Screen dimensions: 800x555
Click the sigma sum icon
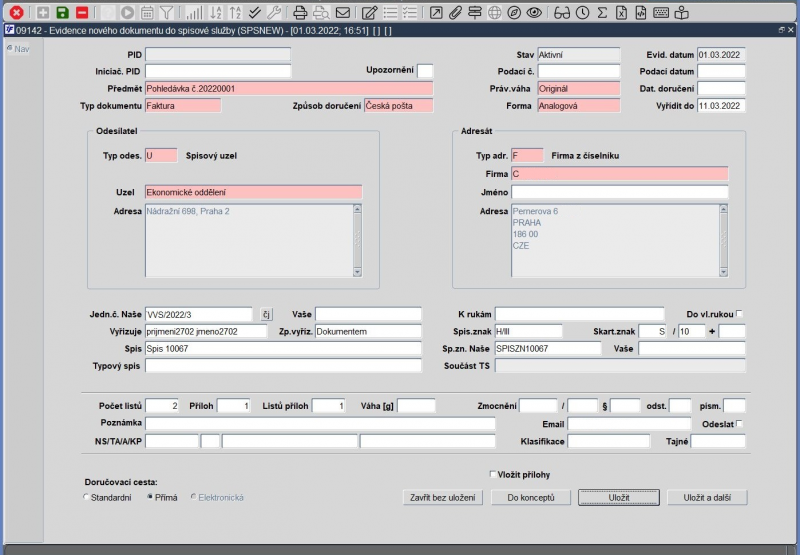coord(602,12)
